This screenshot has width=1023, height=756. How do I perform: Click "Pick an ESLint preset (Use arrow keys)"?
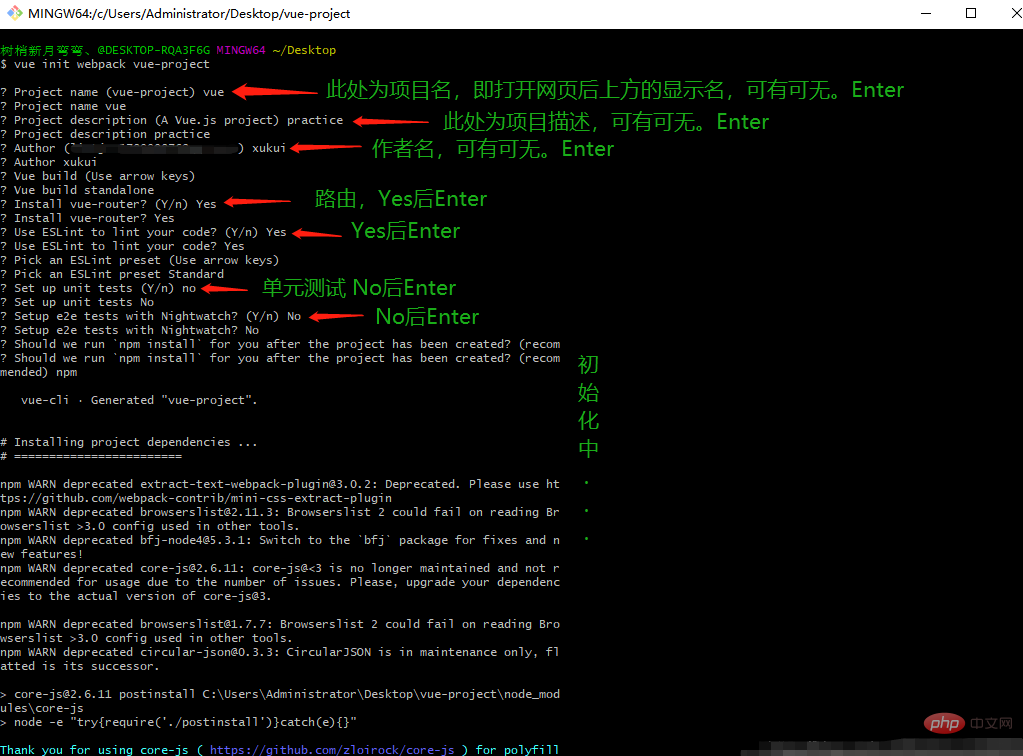[140, 260]
